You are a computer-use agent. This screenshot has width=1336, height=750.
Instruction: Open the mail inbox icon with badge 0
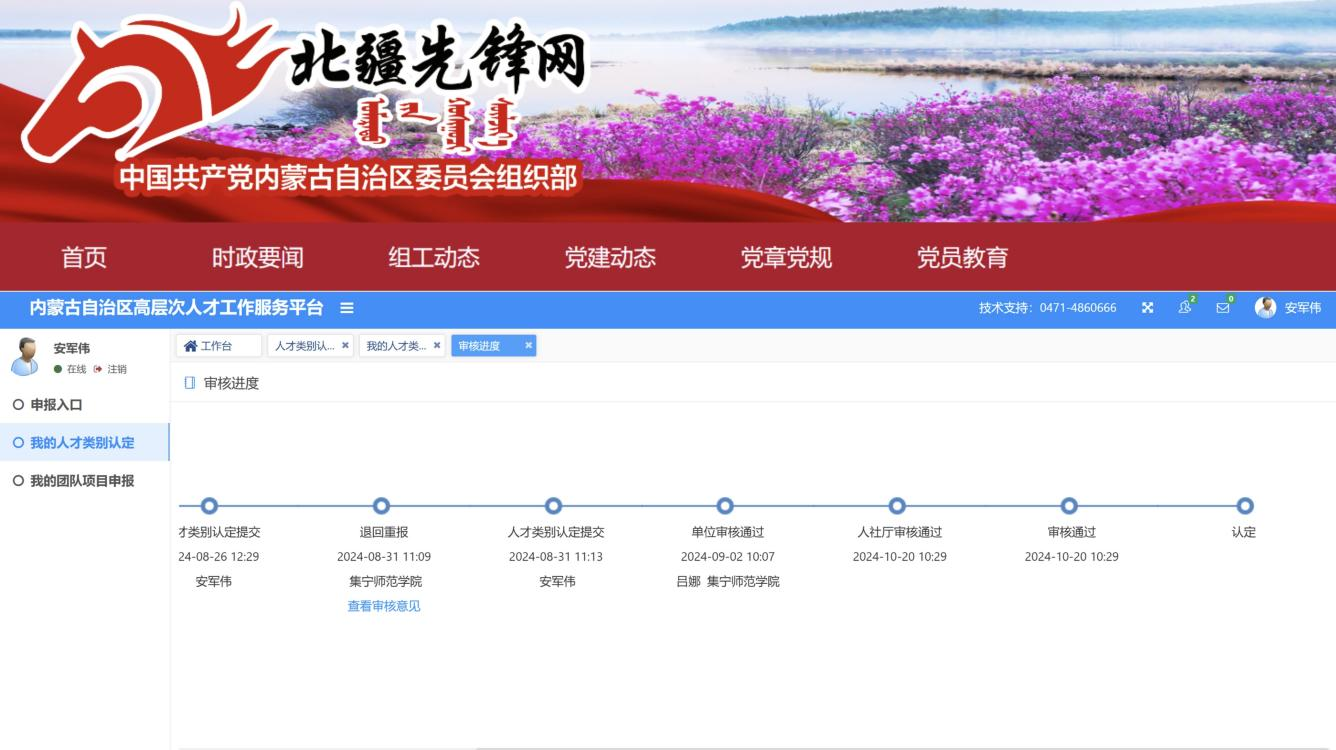pyautogui.click(x=1221, y=310)
